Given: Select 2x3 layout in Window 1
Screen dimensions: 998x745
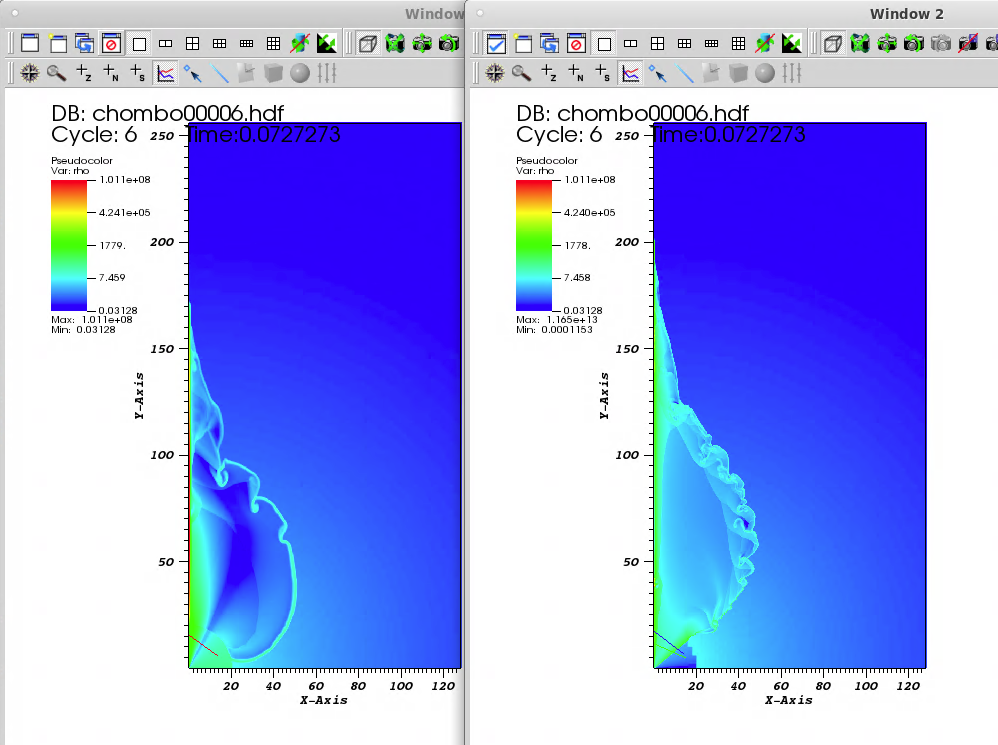Looking at the screenshot, I should (x=220, y=43).
